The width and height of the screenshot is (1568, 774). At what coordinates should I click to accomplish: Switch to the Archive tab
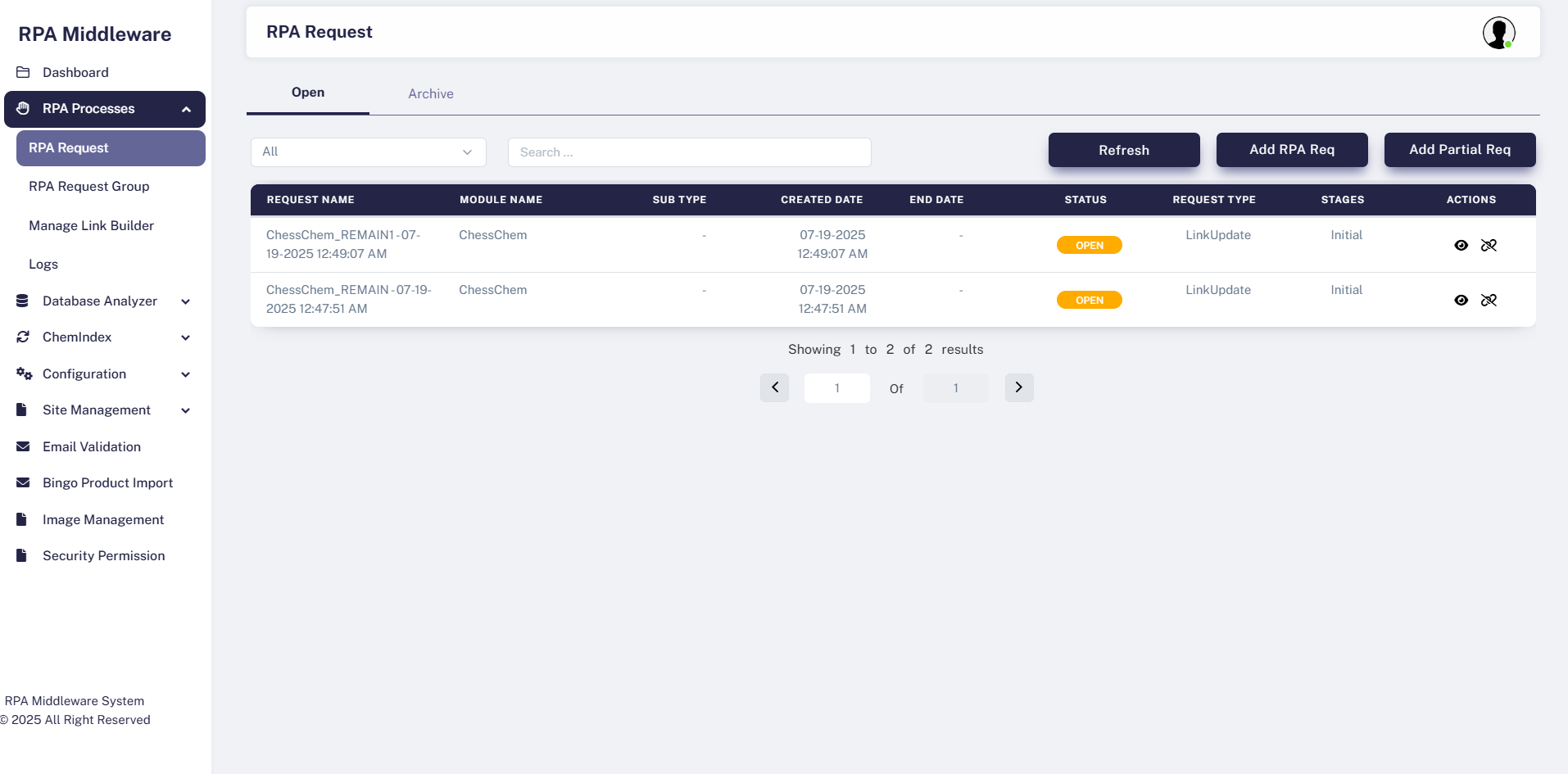click(x=430, y=94)
